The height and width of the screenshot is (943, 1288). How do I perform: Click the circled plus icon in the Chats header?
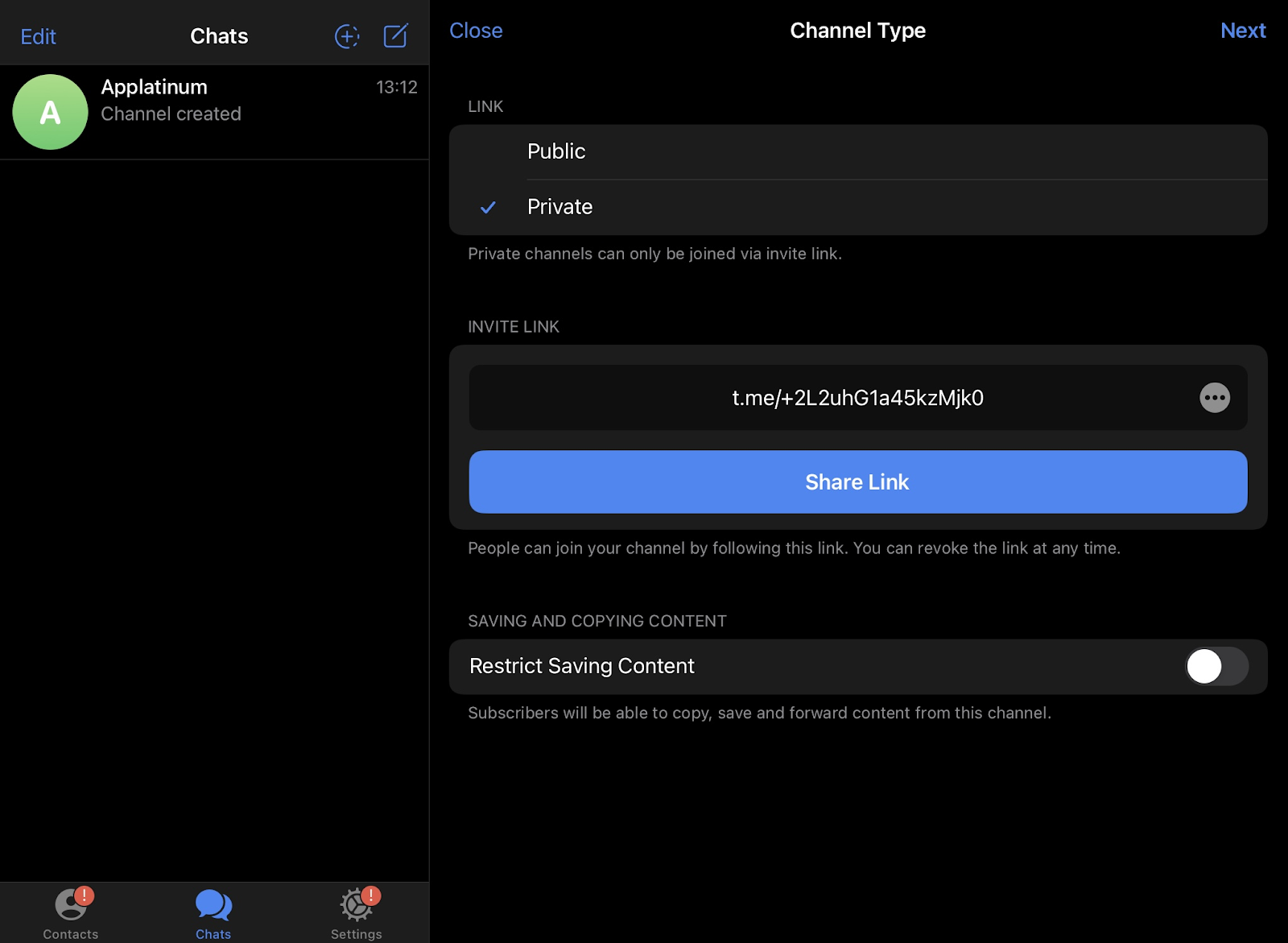346,35
